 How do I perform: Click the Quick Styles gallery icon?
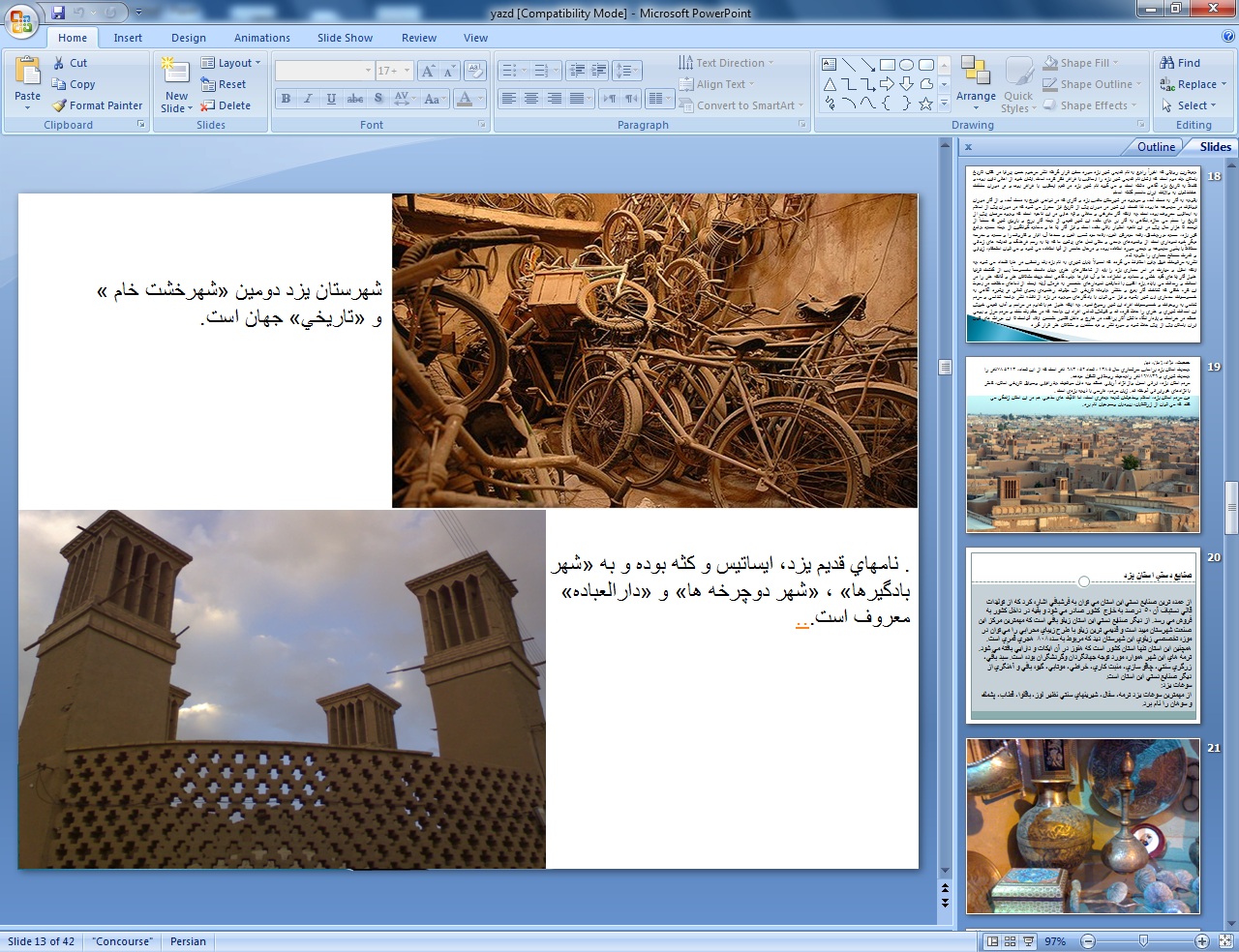(x=1018, y=84)
